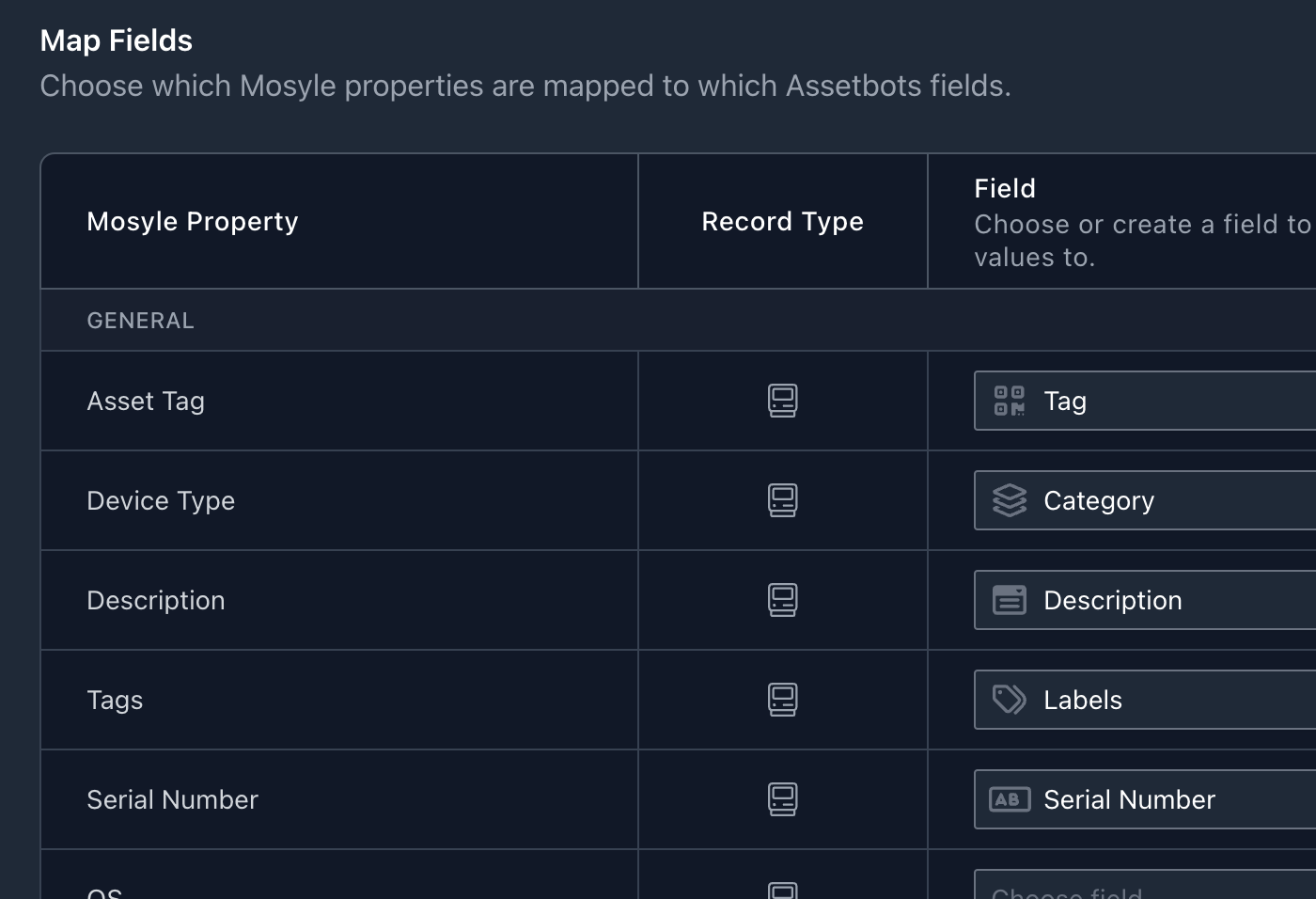Click the Field column header text
Screen dimensions: 1316x899
tap(1004, 188)
